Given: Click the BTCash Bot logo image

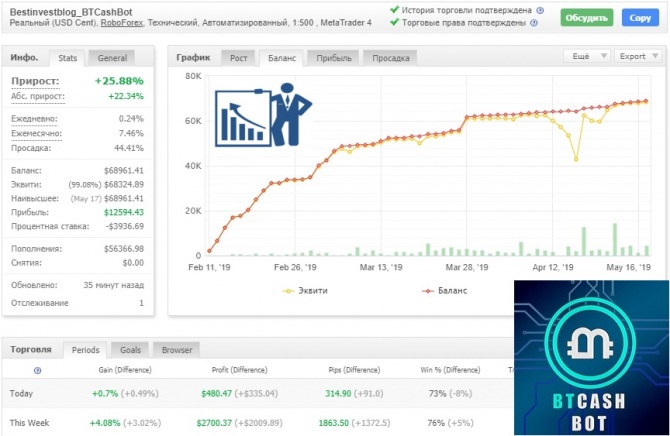Looking at the screenshot, I should tap(591, 358).
